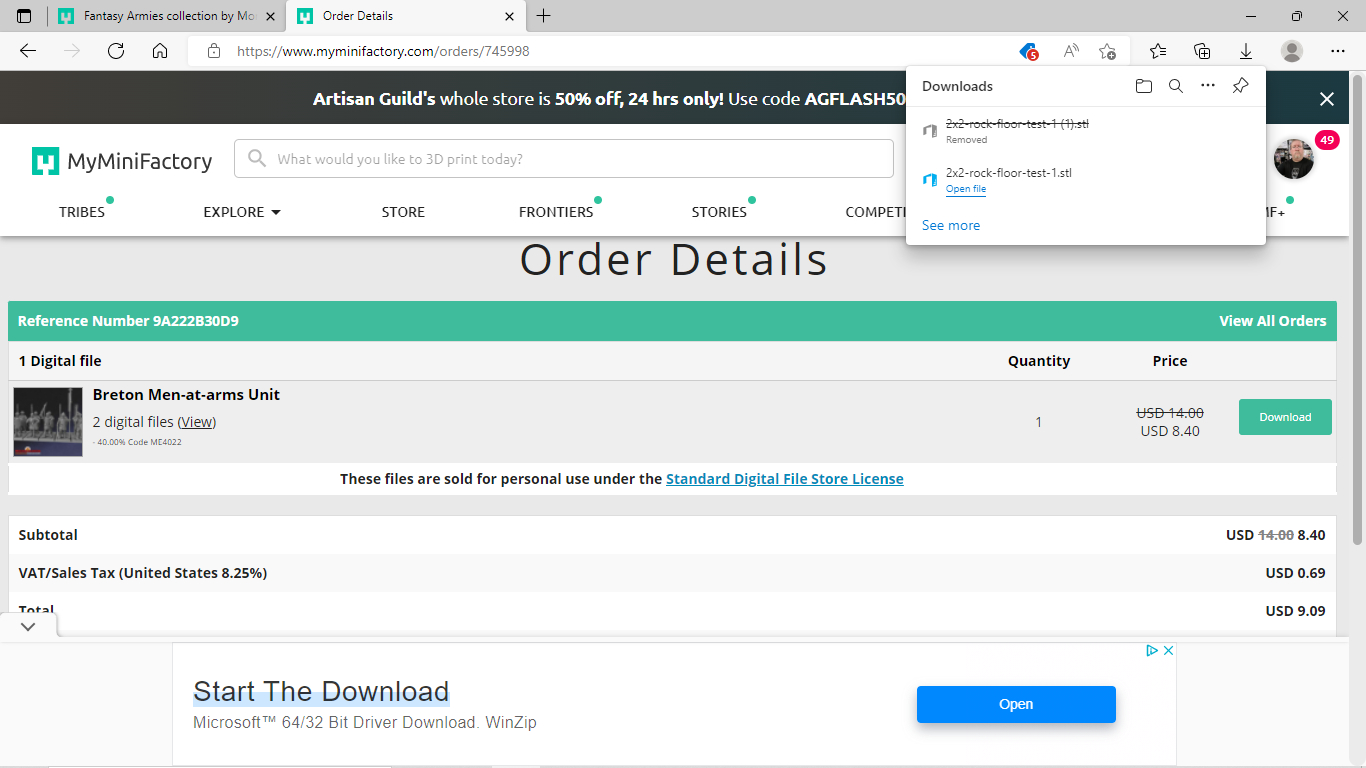This screenshot has height=768, width=1366.
Task: Open the user account avatar
Action: (1294, 159)
